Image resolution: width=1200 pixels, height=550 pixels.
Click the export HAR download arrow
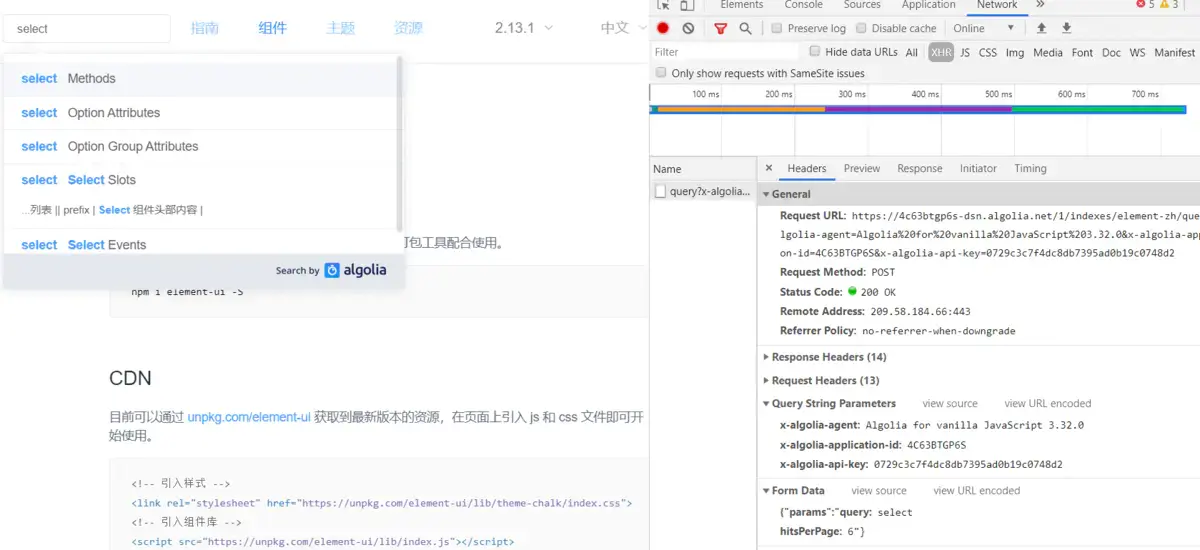coord(1066,28)
